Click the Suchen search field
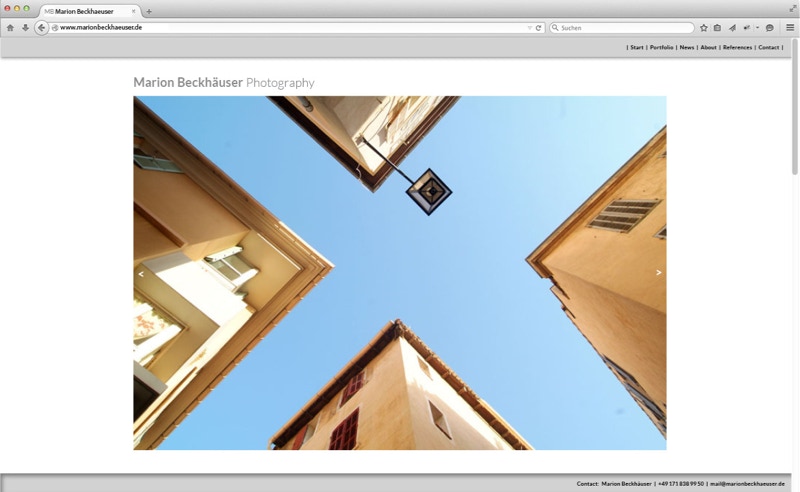800x492 pixels. pyautogui.click(x=620, y=28)
